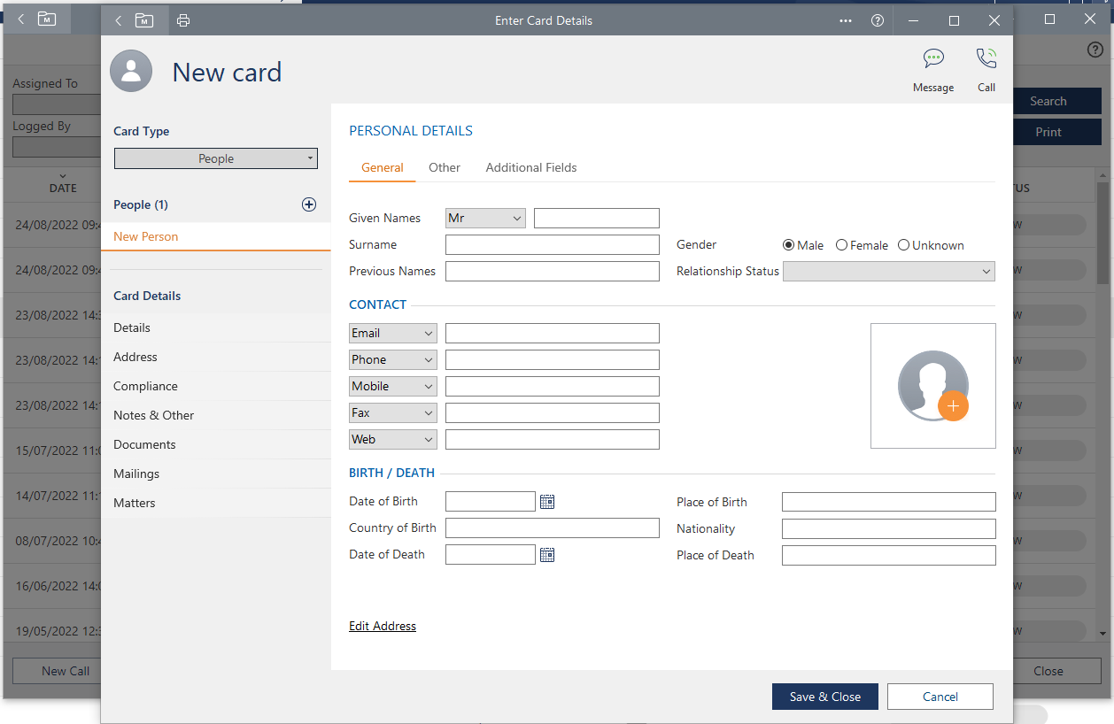Open the Relationship Status dropdown
The height and width of the screenshot is (724, 1114).
coord(888,271)
